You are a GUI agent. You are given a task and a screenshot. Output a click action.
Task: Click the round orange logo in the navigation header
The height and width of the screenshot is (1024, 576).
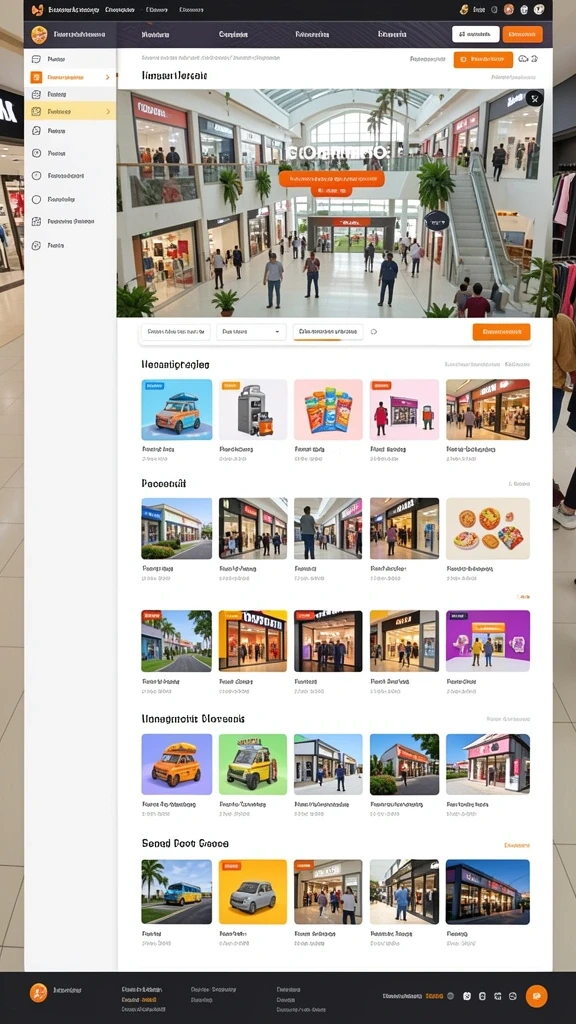click(x=39, y=35)
